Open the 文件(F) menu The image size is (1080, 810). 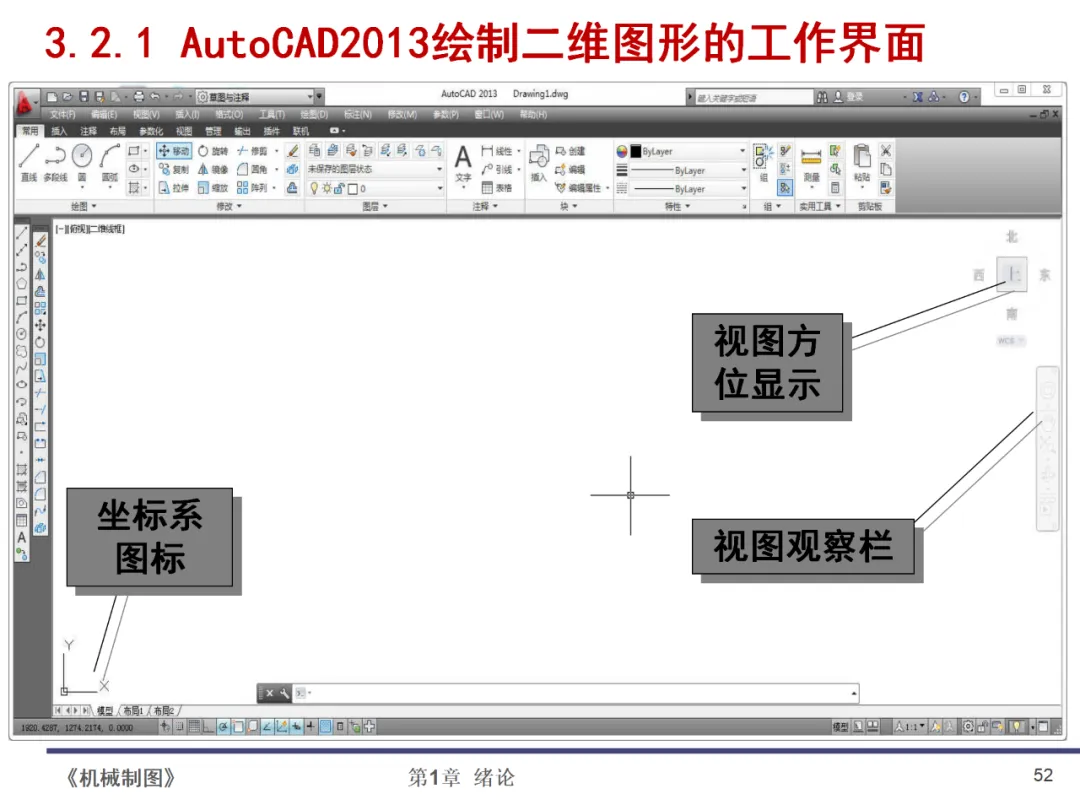coord(63,114)
